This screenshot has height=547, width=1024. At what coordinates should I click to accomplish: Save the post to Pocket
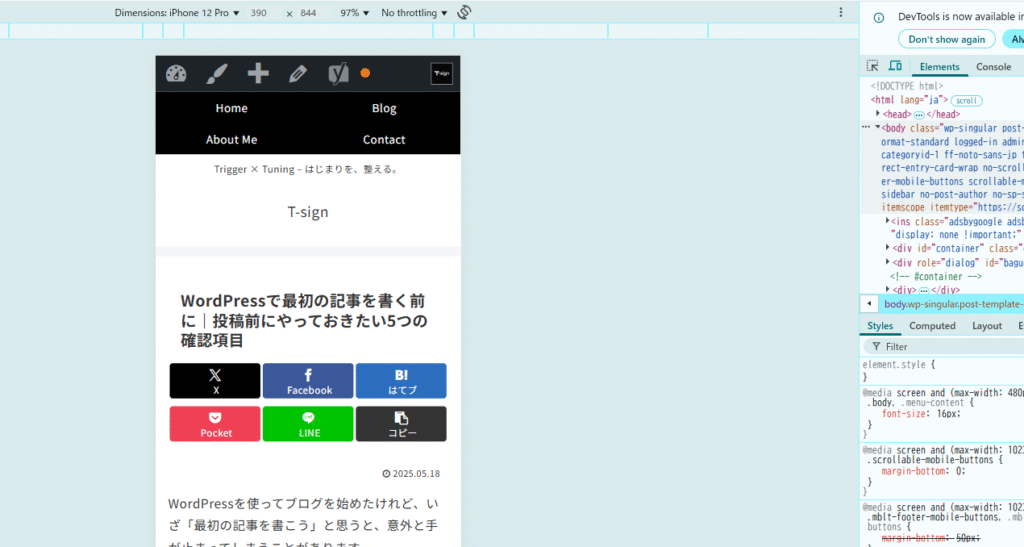coord(215,424)
